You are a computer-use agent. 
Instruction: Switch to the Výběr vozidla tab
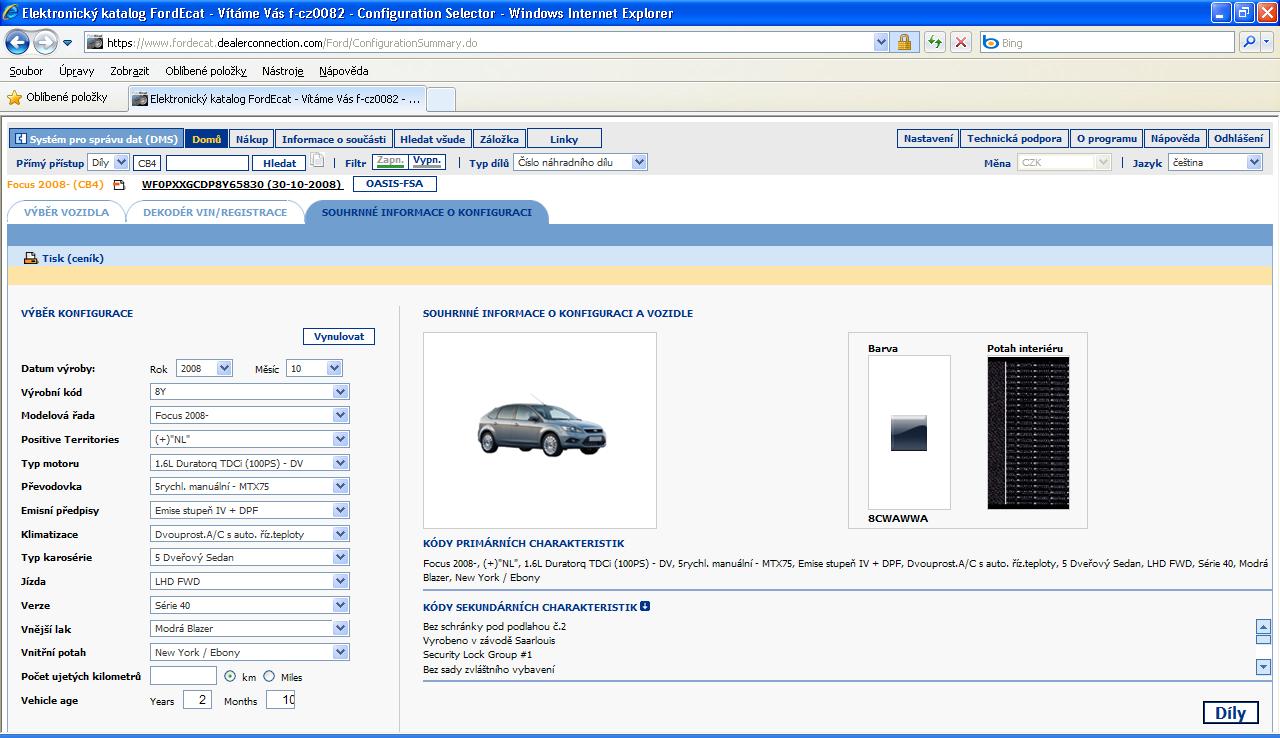point(65,212)
